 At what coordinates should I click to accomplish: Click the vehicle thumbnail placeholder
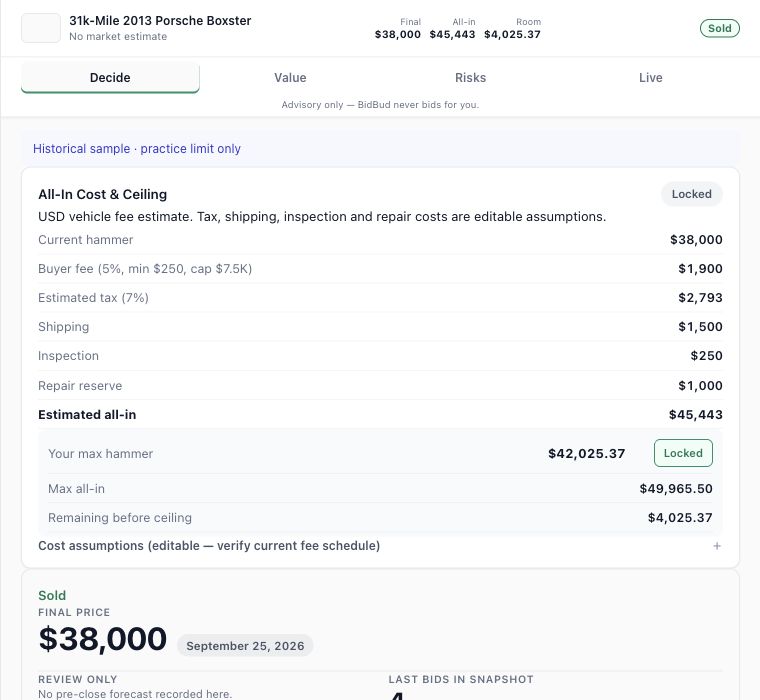click(x=41, y=28)
